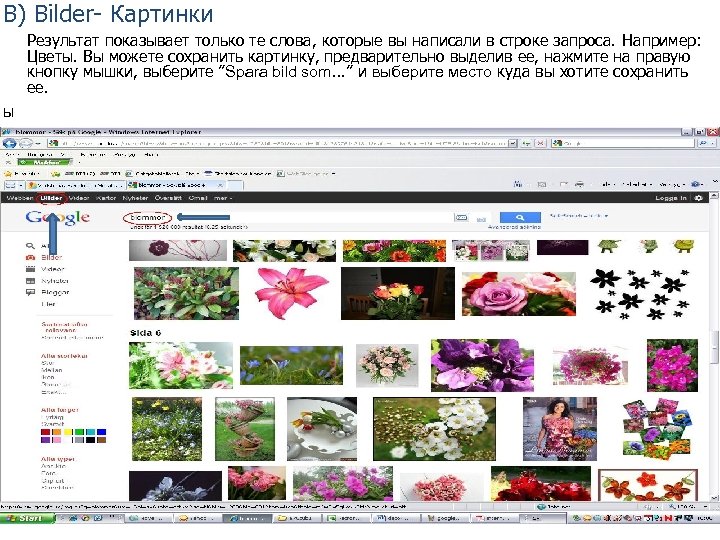Pick the pink color filter swatch

(56, 440)
